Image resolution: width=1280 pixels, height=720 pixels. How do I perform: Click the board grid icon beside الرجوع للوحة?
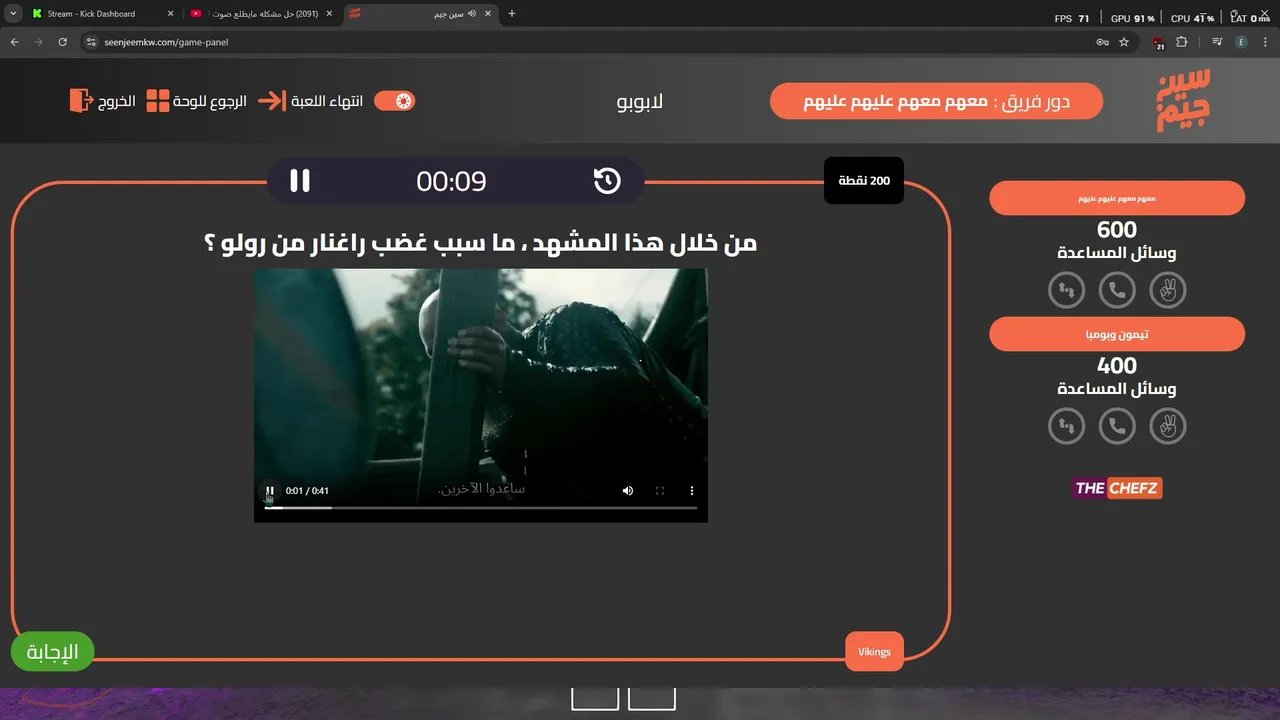point(158,101)
